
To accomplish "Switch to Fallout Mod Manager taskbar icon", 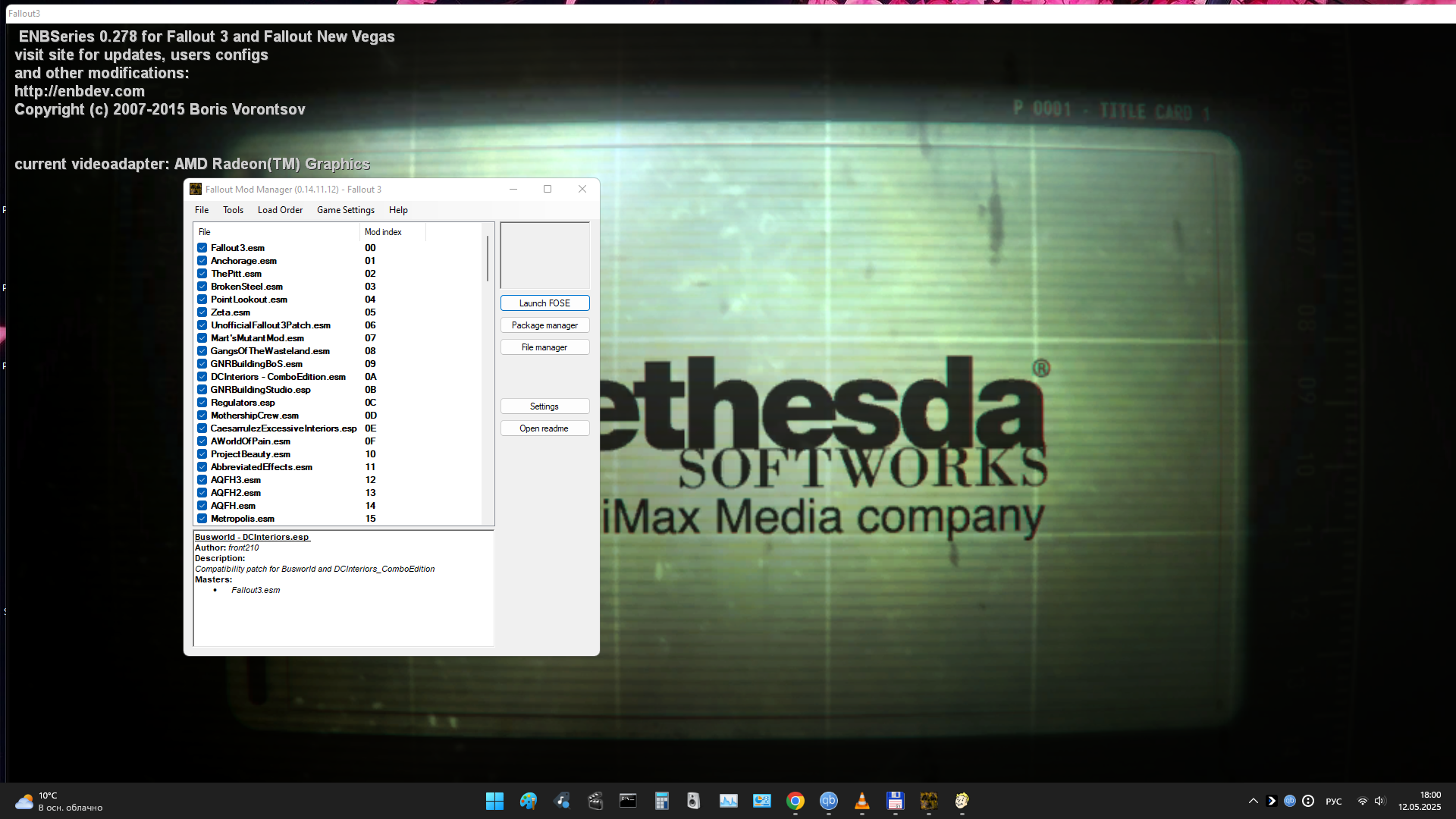I will pyautogui.click(x=929, y=801).
